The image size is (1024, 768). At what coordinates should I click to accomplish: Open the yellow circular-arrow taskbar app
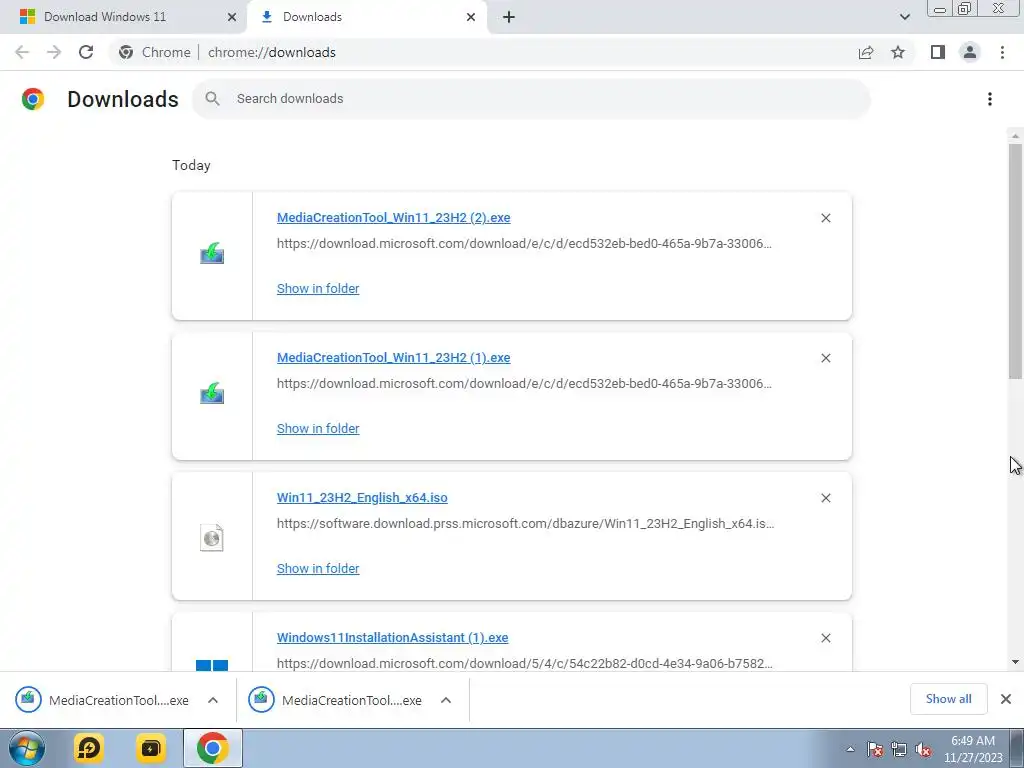(x=89, y=748)
